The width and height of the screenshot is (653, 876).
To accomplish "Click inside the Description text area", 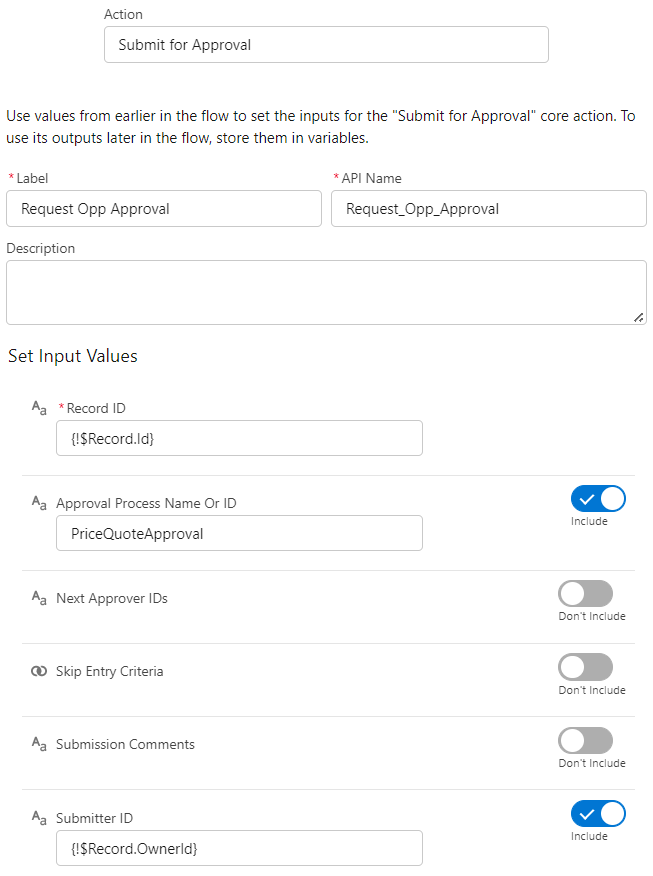I will [326, 292].
